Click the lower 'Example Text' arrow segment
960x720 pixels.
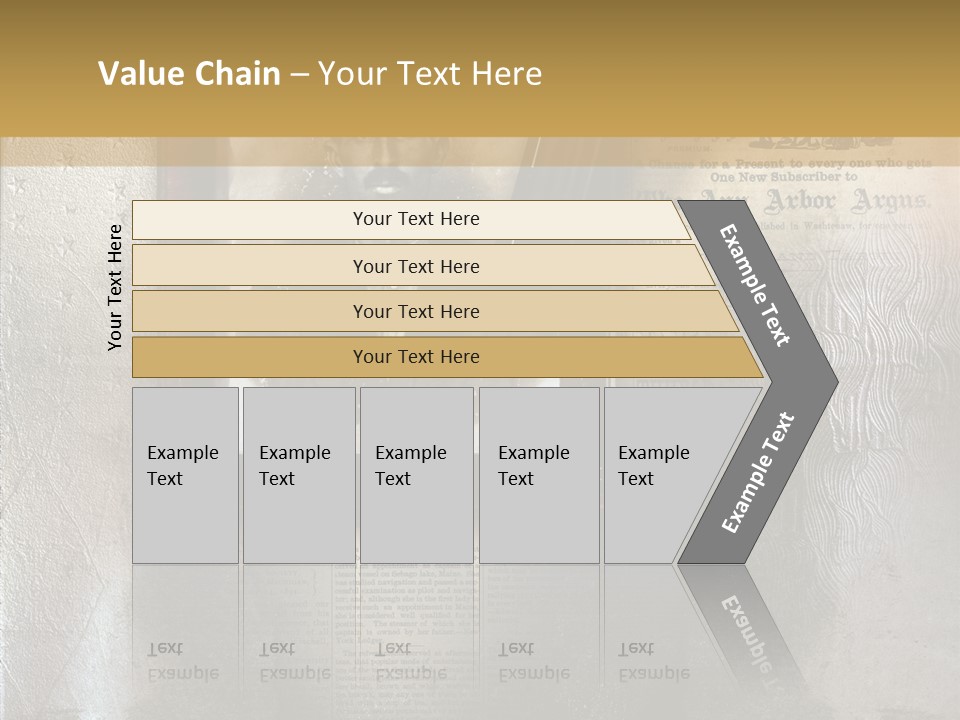pyautogui.click(x=758, y=473)
